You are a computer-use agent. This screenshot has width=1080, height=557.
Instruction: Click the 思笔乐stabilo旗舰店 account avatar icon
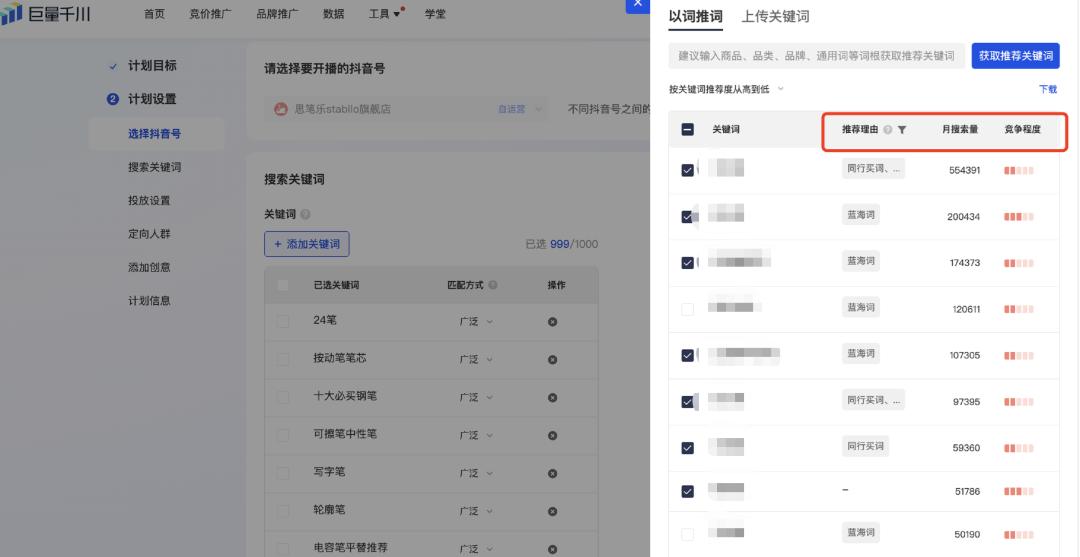click(280, 109)
